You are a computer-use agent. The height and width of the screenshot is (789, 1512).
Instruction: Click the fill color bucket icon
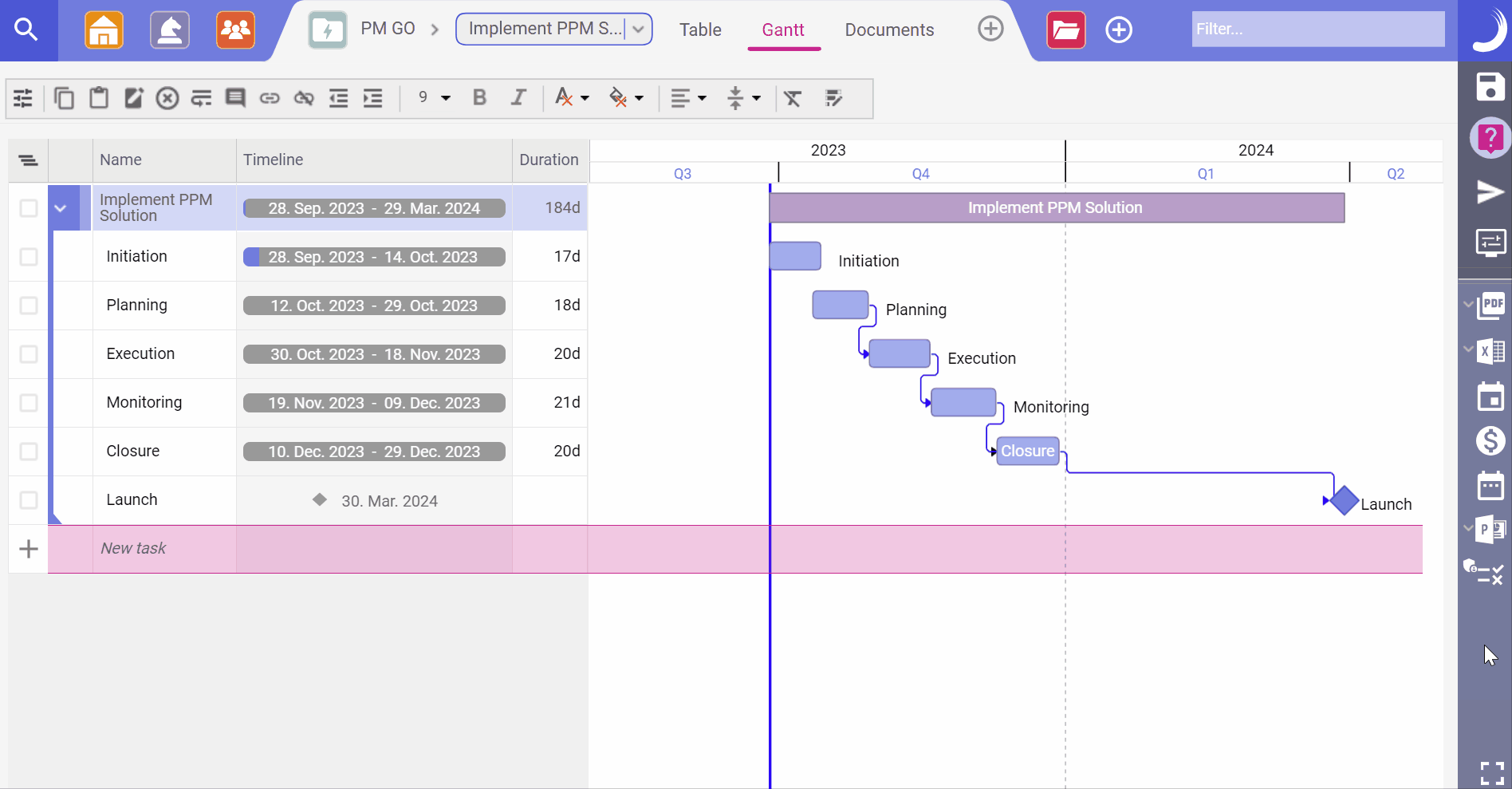tap(618, 97)
